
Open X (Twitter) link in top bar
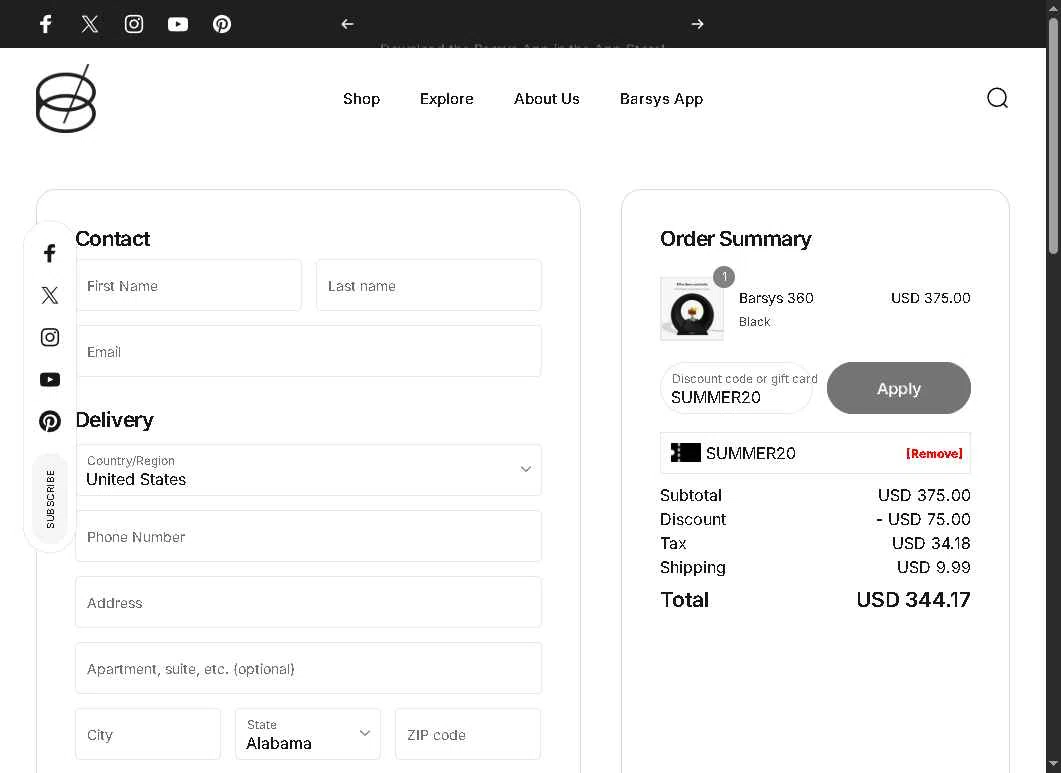tap(89, 24)
